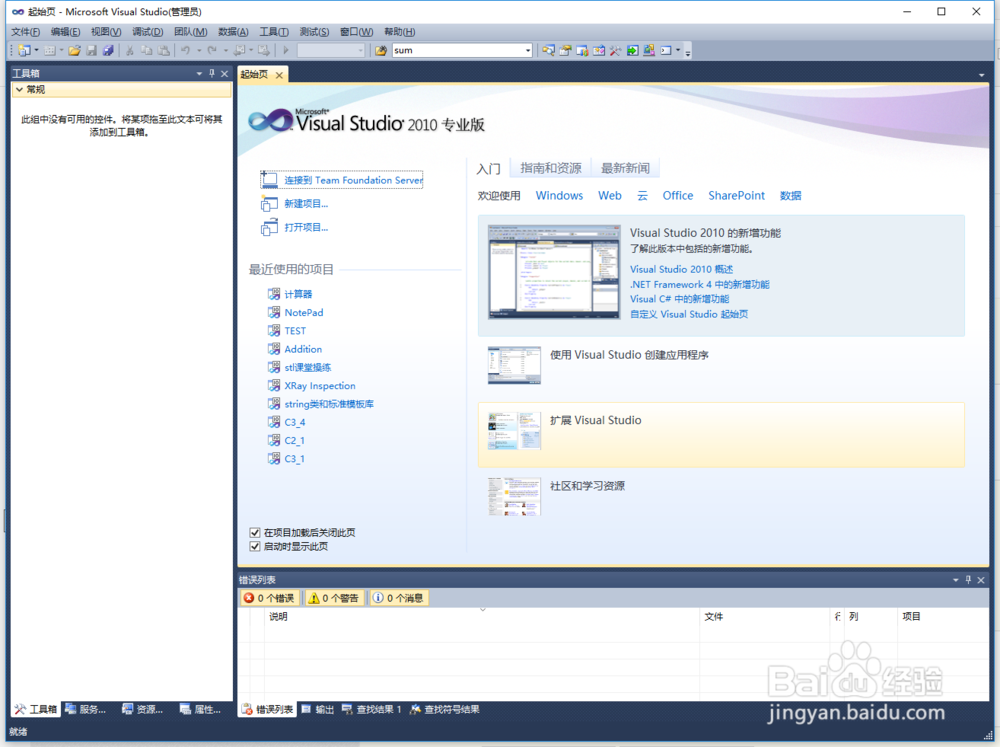This screenshot has width=1000, height=747.
Task: Open the 文件(F) menu
Action: pyautogui.click(x=26, y=32)
